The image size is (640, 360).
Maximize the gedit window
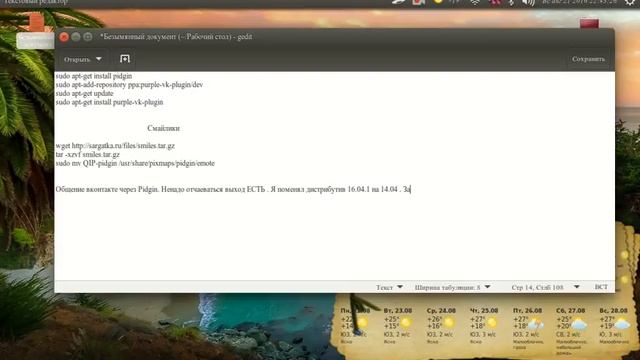(x=88, y=37)
